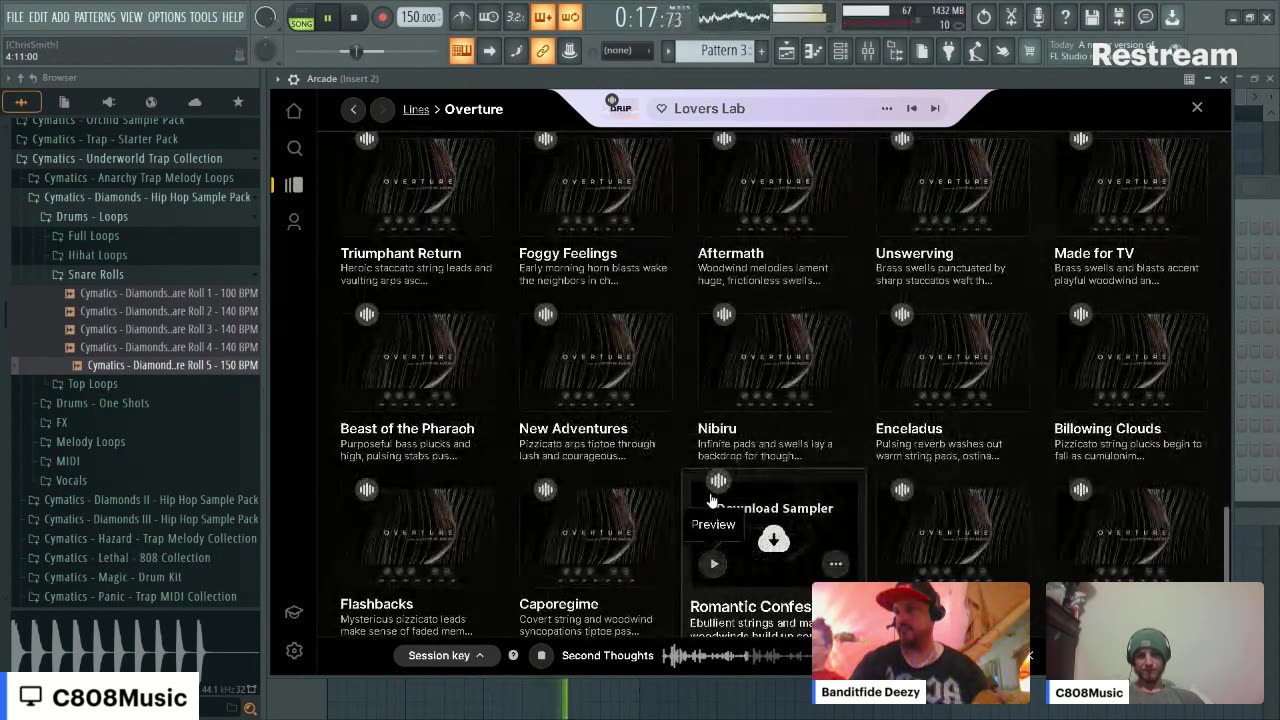The height and width of the screenshot is (720, 1280).
Task: Open the Lovers Lab three-dot menu
Action: (x=886, y=108)
